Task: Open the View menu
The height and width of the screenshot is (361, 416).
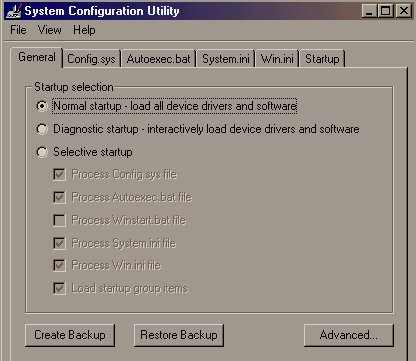Action: (x=50, y=30)
